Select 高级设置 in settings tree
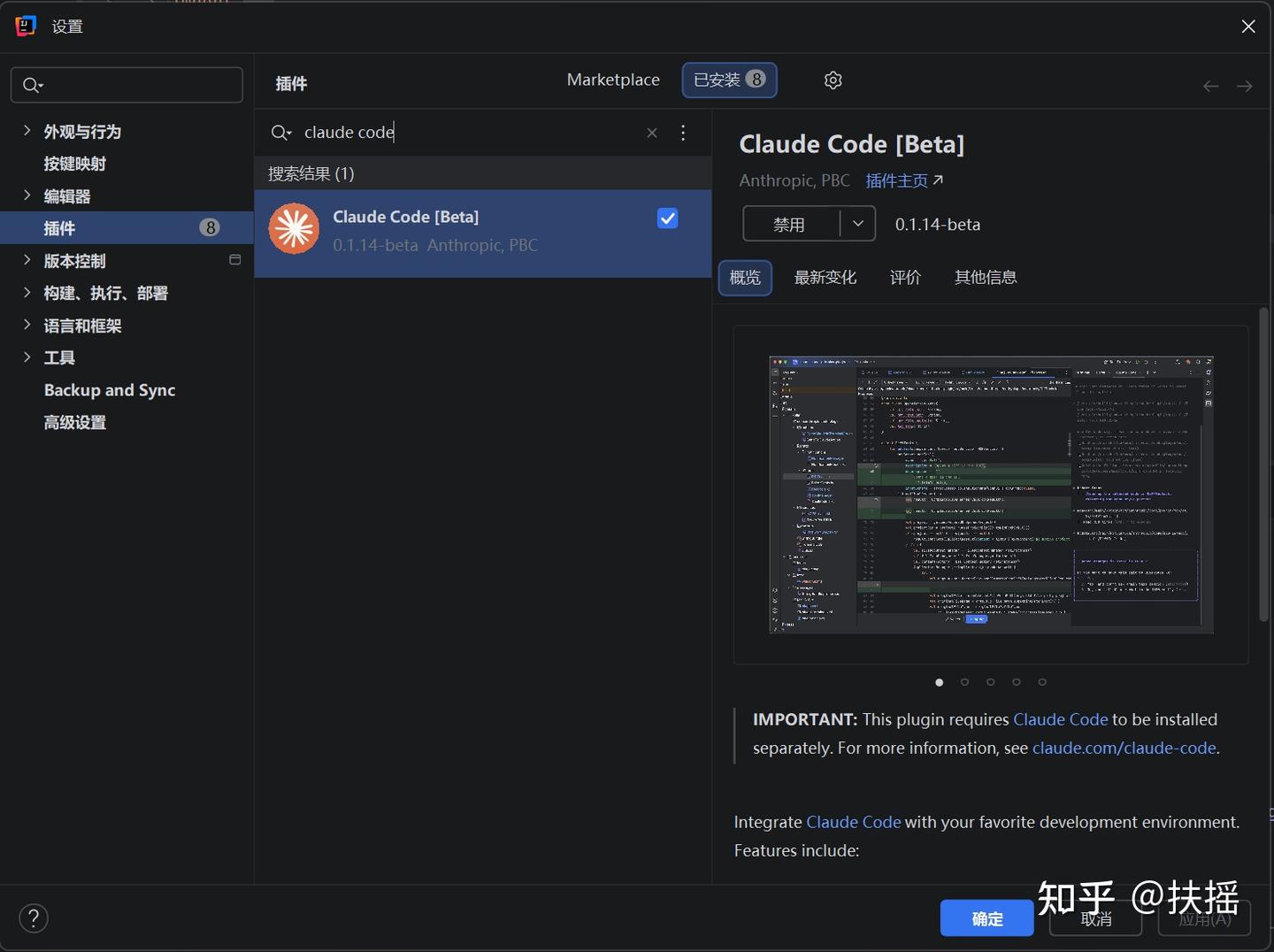This screenshot has height=952, width=1274. click(75, 423)
